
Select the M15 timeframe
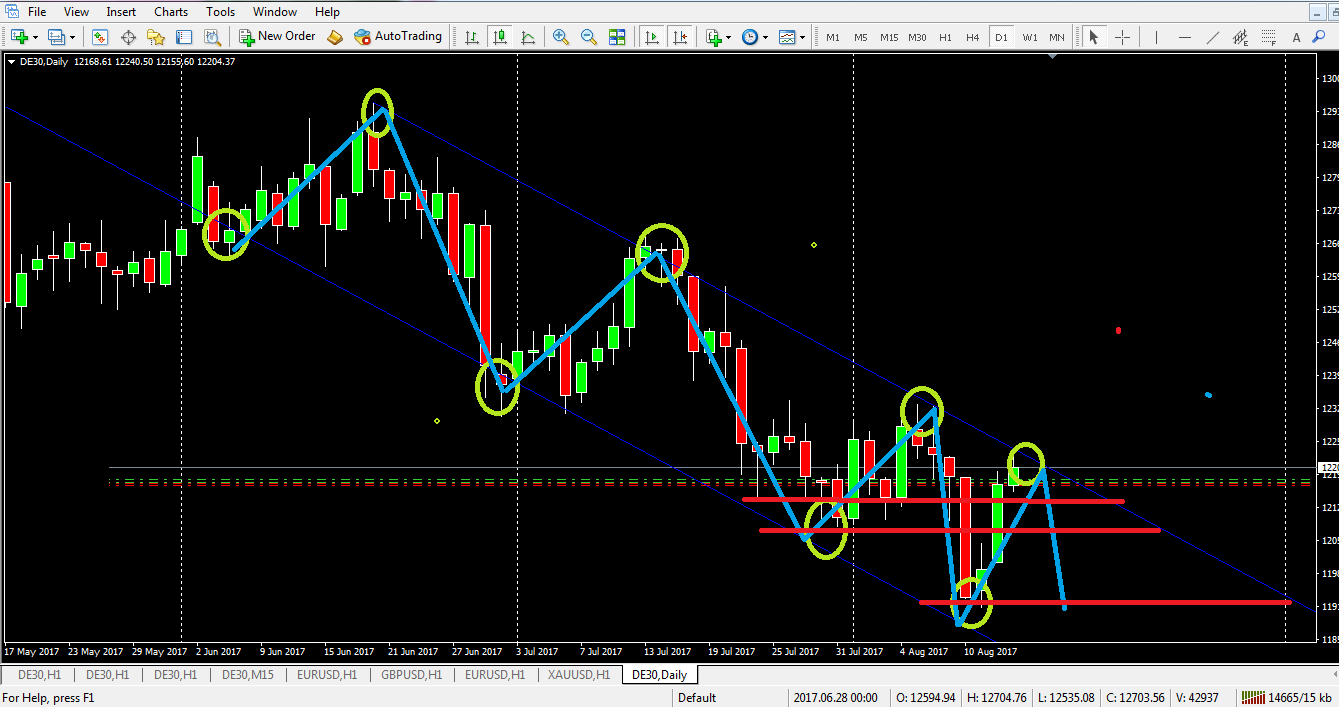889,37
